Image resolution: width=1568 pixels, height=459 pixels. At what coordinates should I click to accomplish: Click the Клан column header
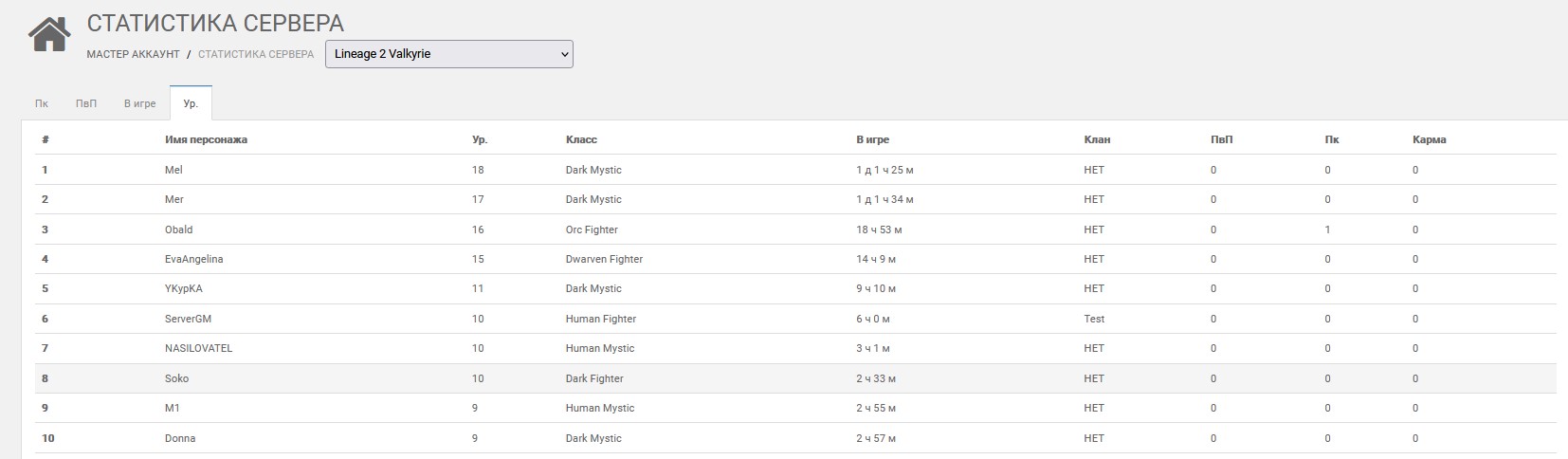tap(1097, 139)
